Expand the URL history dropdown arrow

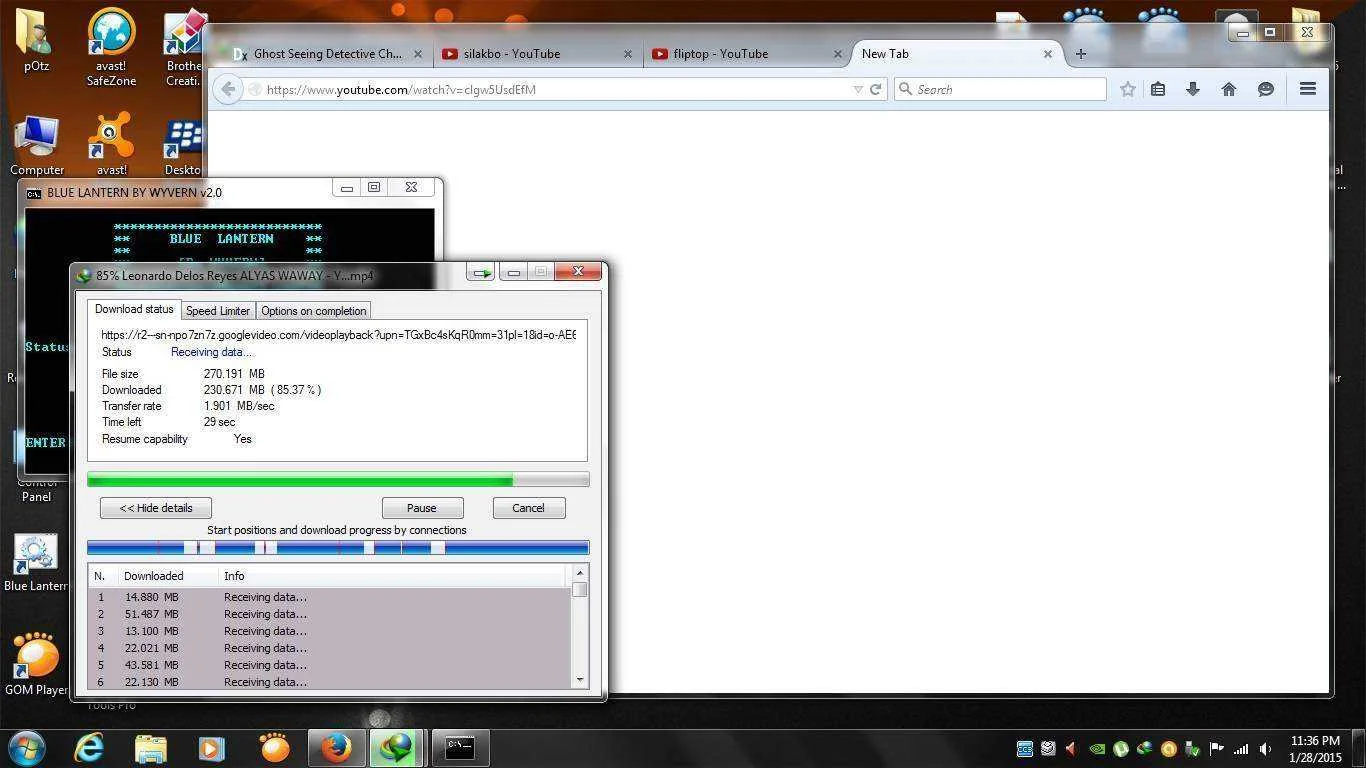(857, 89)
